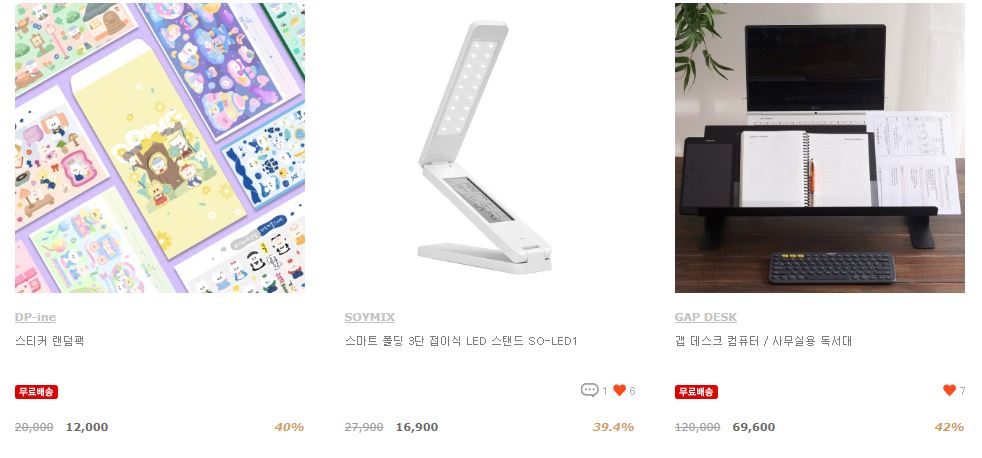Click the 스티커 랜덤팩 product title
The image size is (982, 458).
pyautogui.click(x=49, y=341)
